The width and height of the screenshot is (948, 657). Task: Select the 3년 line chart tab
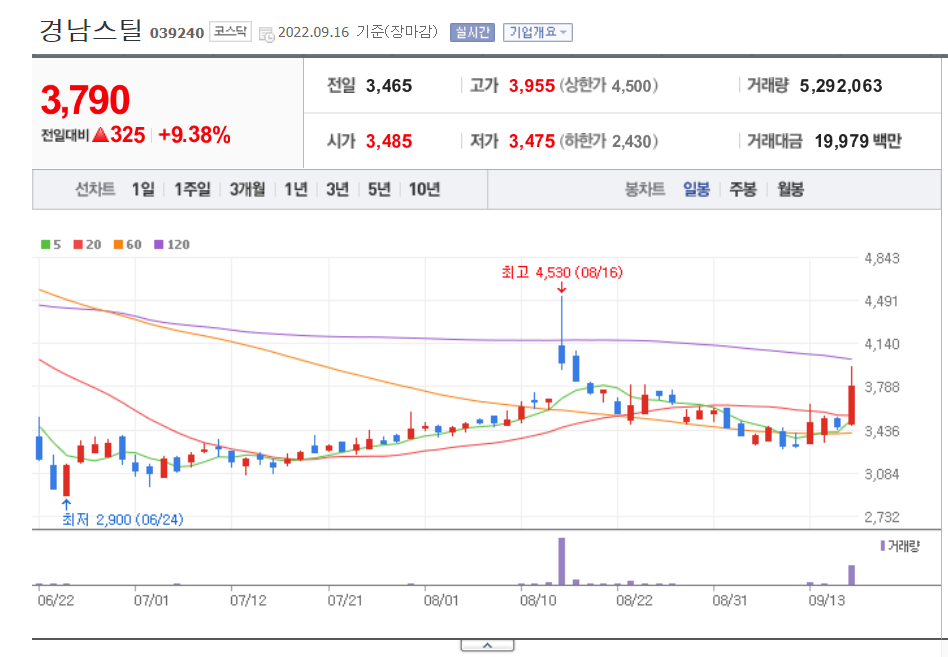point(338,189)
